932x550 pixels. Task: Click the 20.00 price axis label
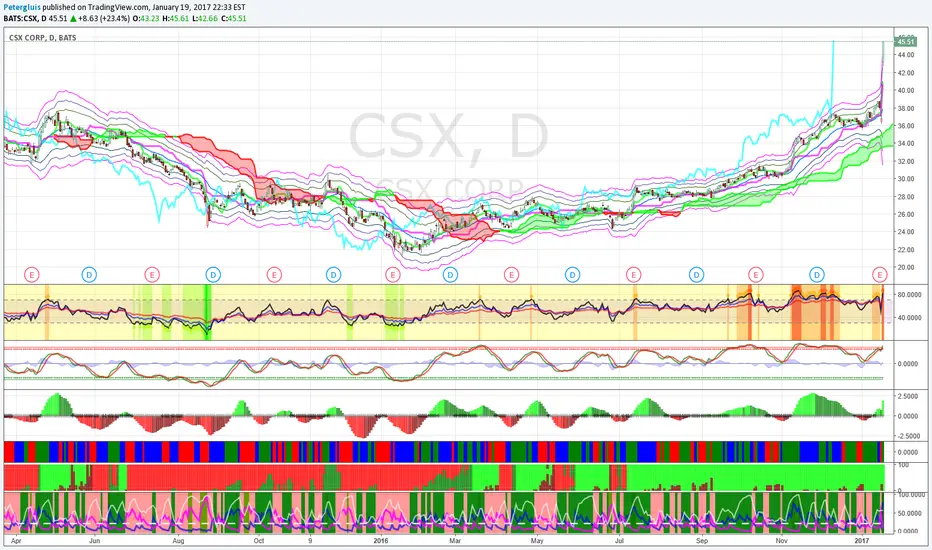point(906,268)
